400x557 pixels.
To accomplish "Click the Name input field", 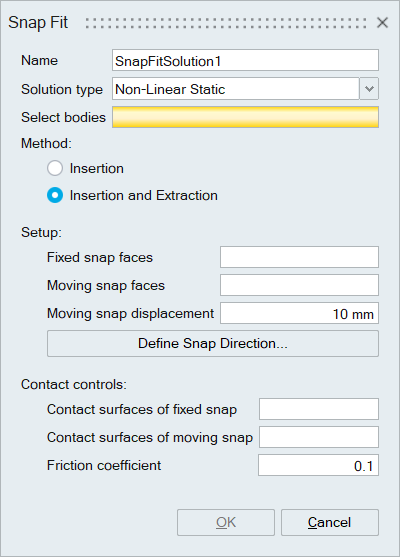I will 245,60.
